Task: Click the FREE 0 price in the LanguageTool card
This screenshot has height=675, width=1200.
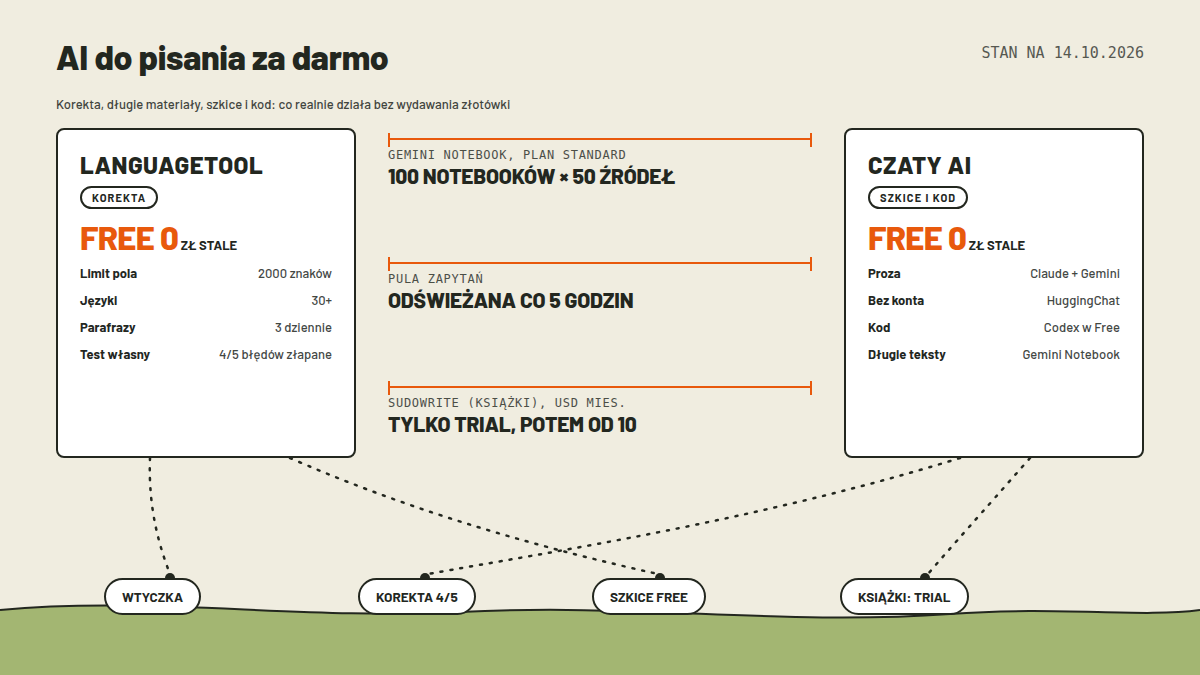Action: coord(129,239)
